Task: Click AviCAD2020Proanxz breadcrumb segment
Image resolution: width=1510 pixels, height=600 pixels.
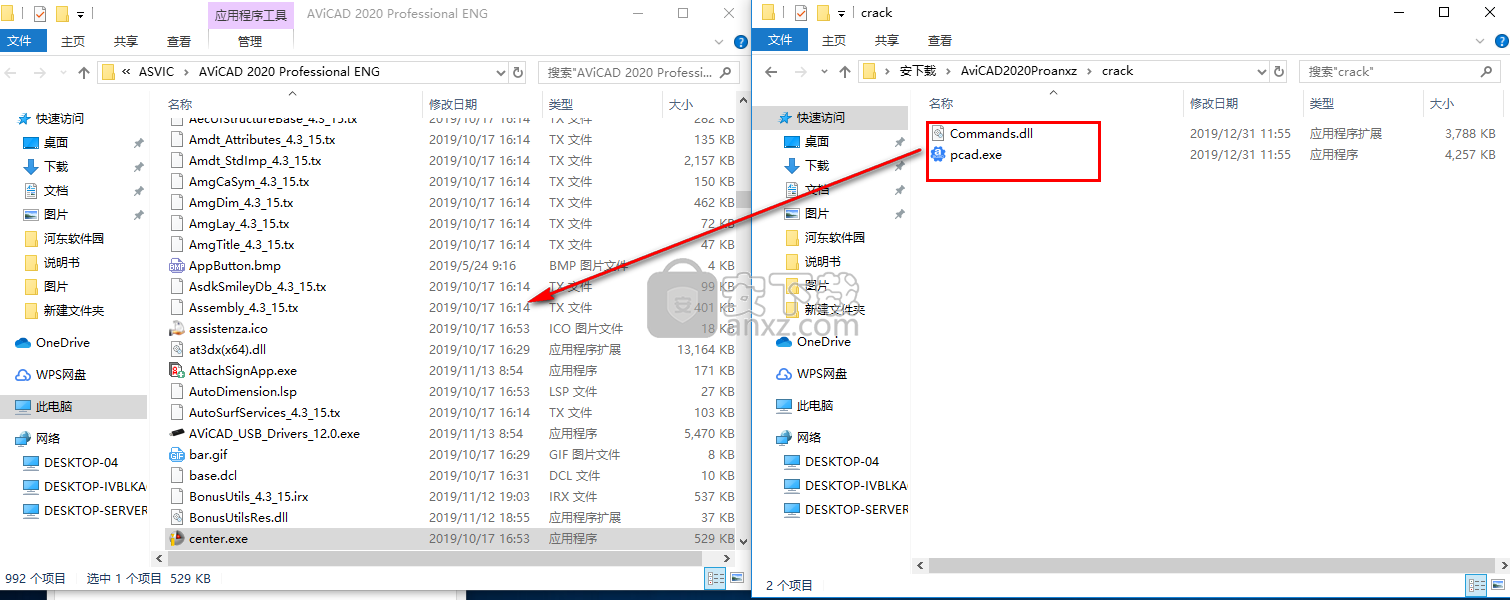Action: [x=1020, y=71]
